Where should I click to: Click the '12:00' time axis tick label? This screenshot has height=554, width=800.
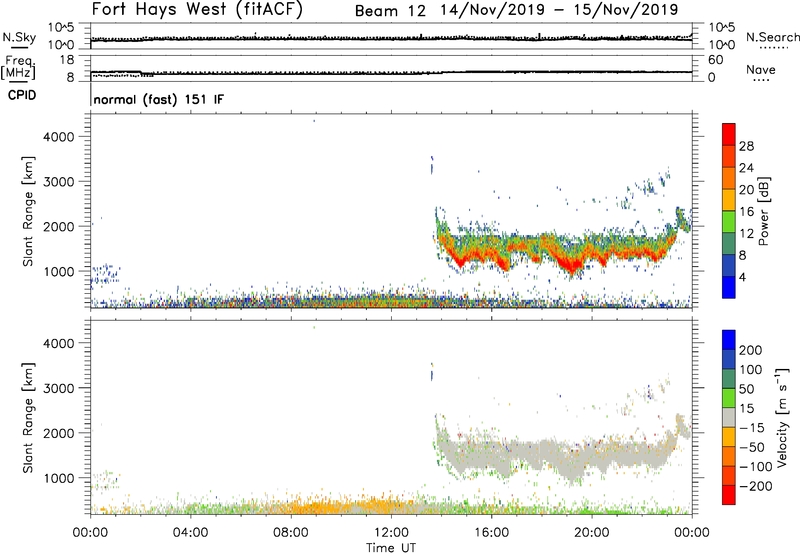[x=391, y=533]
